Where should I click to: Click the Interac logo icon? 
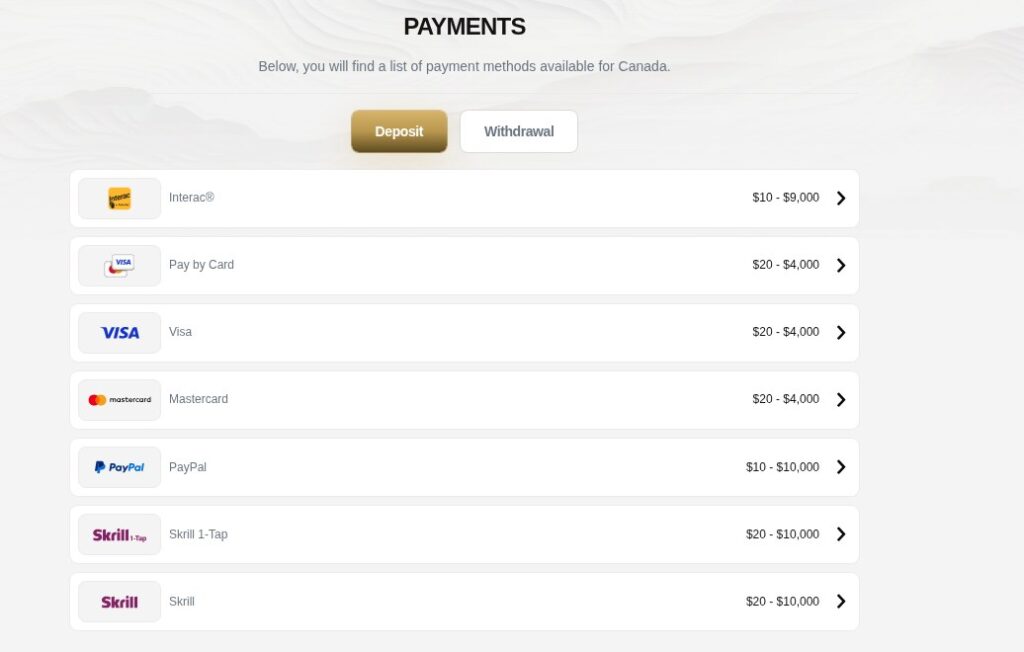click(x=120, y=199)
